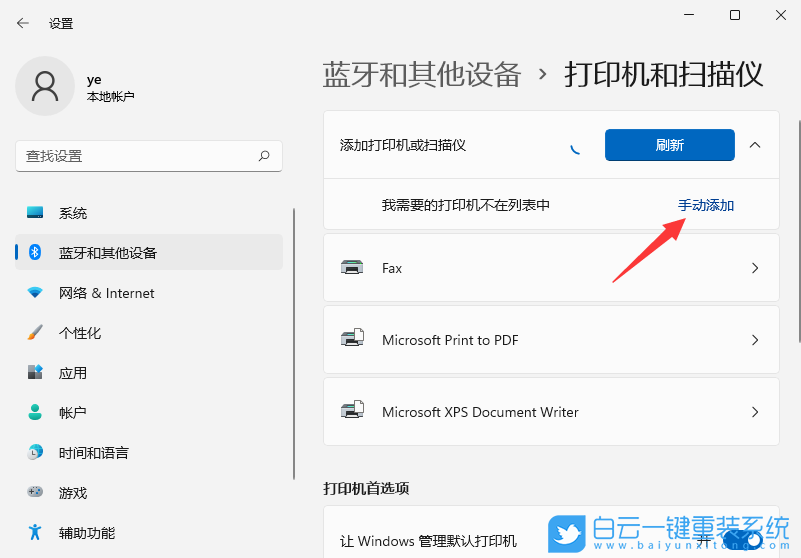The width and height of the screenshot is (801, 558).
Task: Open 网络 & Internet settings
Action: [149, 293]
